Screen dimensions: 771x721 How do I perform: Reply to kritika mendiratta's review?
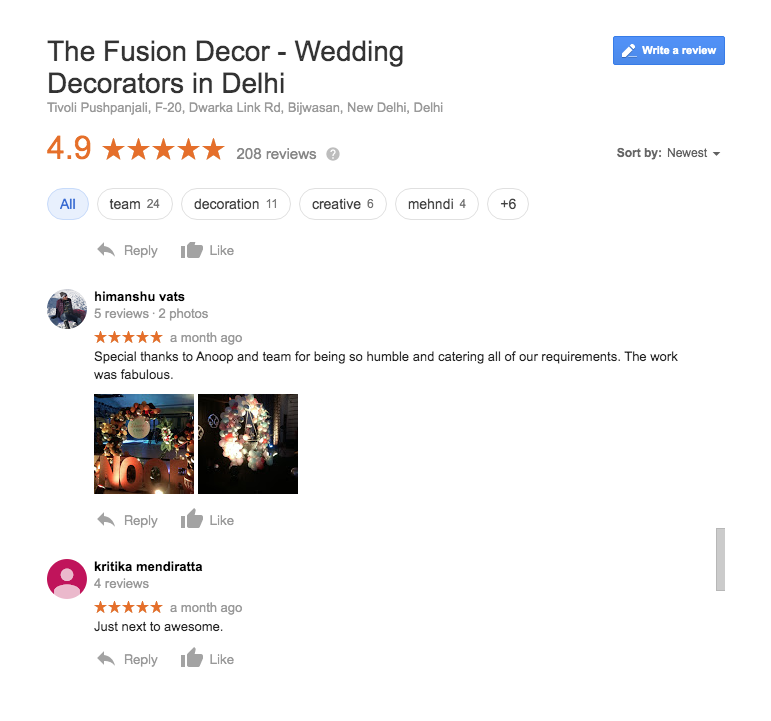[127, 659]
